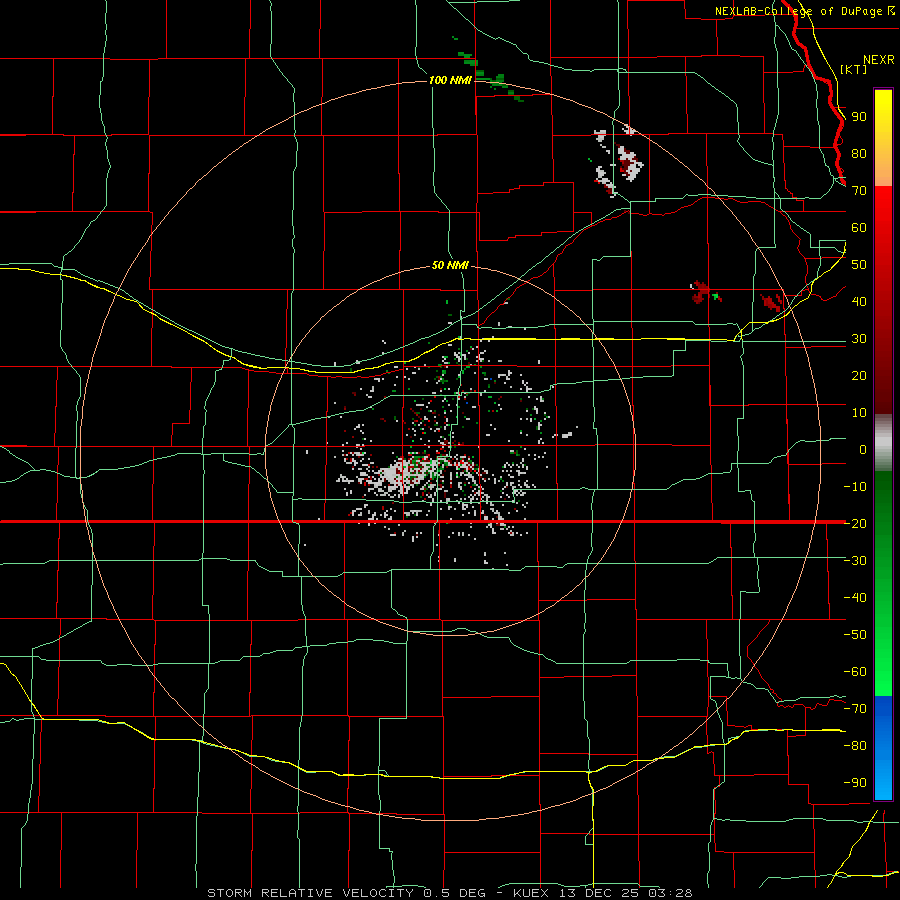Click the 40 scale value
The image size is (900, 900).
[x=859, y=301]
